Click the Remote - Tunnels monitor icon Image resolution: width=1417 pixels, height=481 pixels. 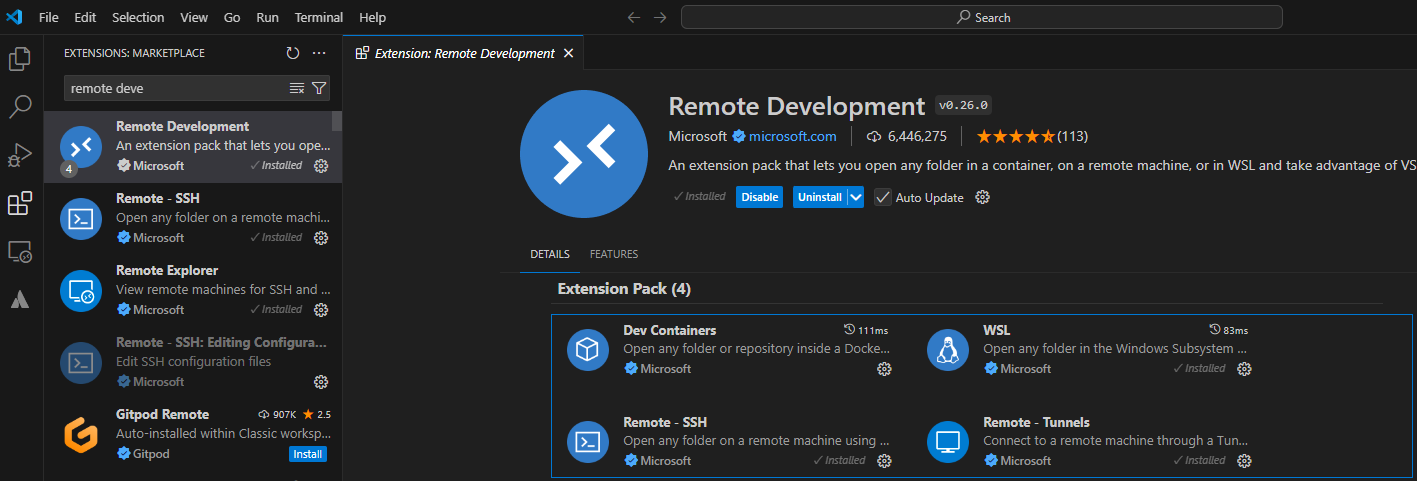948,441
